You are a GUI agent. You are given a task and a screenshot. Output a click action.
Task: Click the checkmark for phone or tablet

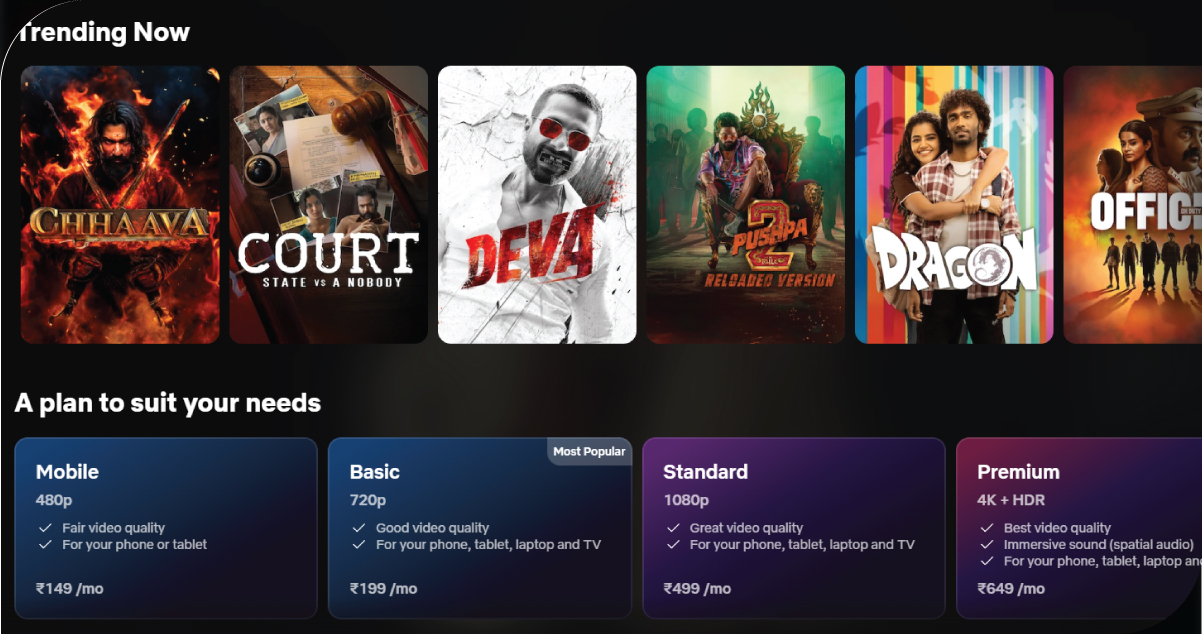point(44,545)
